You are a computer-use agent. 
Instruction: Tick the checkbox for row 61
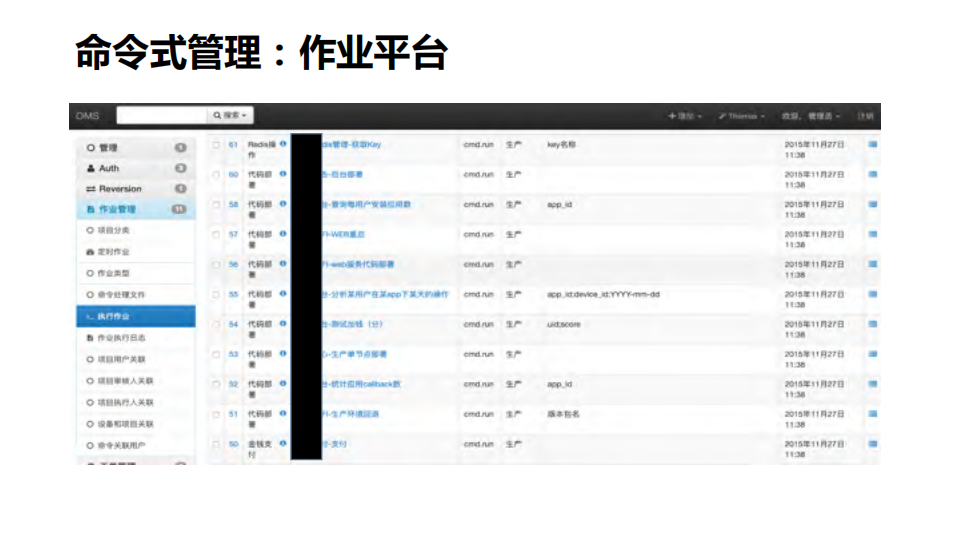tap(216, 145)
